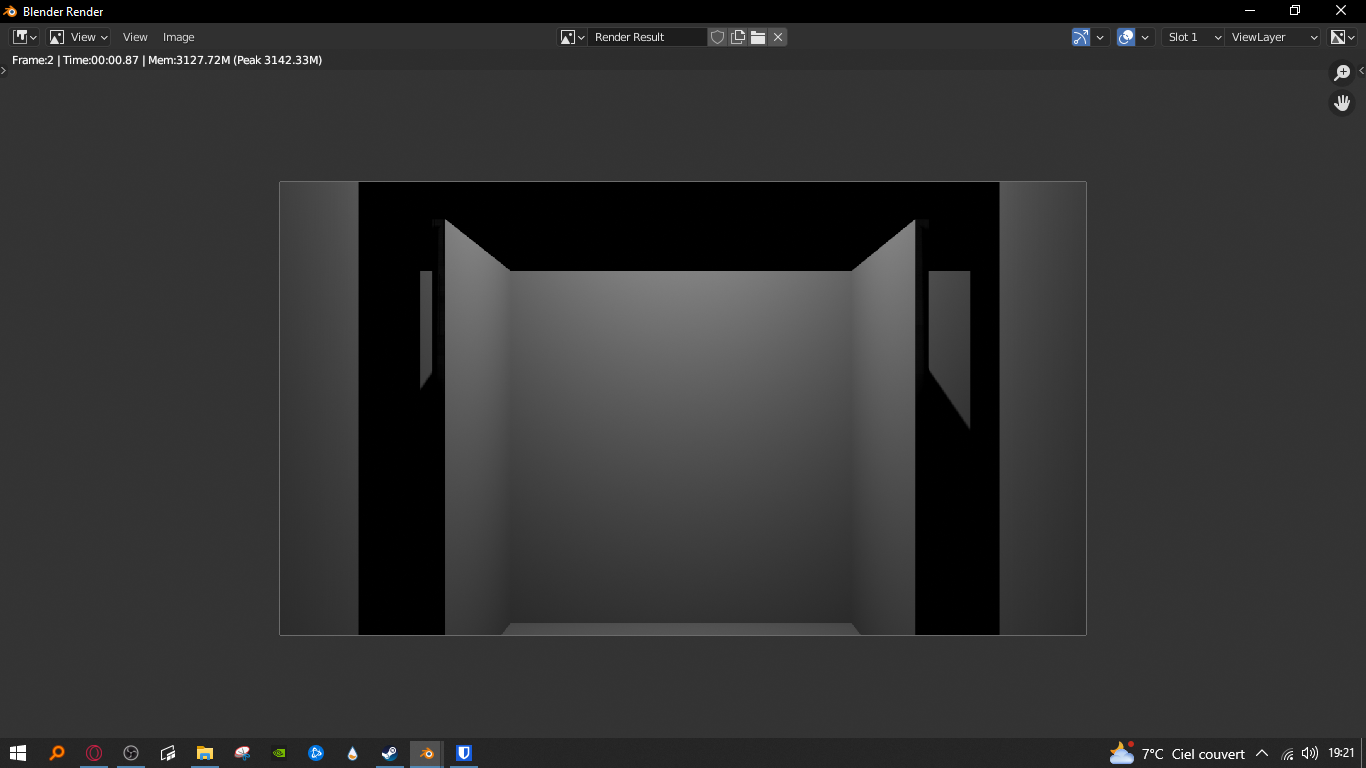Open the Windows Start menu
The image size is (1366, 768).
pyautogui.click(x=18, y=753)
